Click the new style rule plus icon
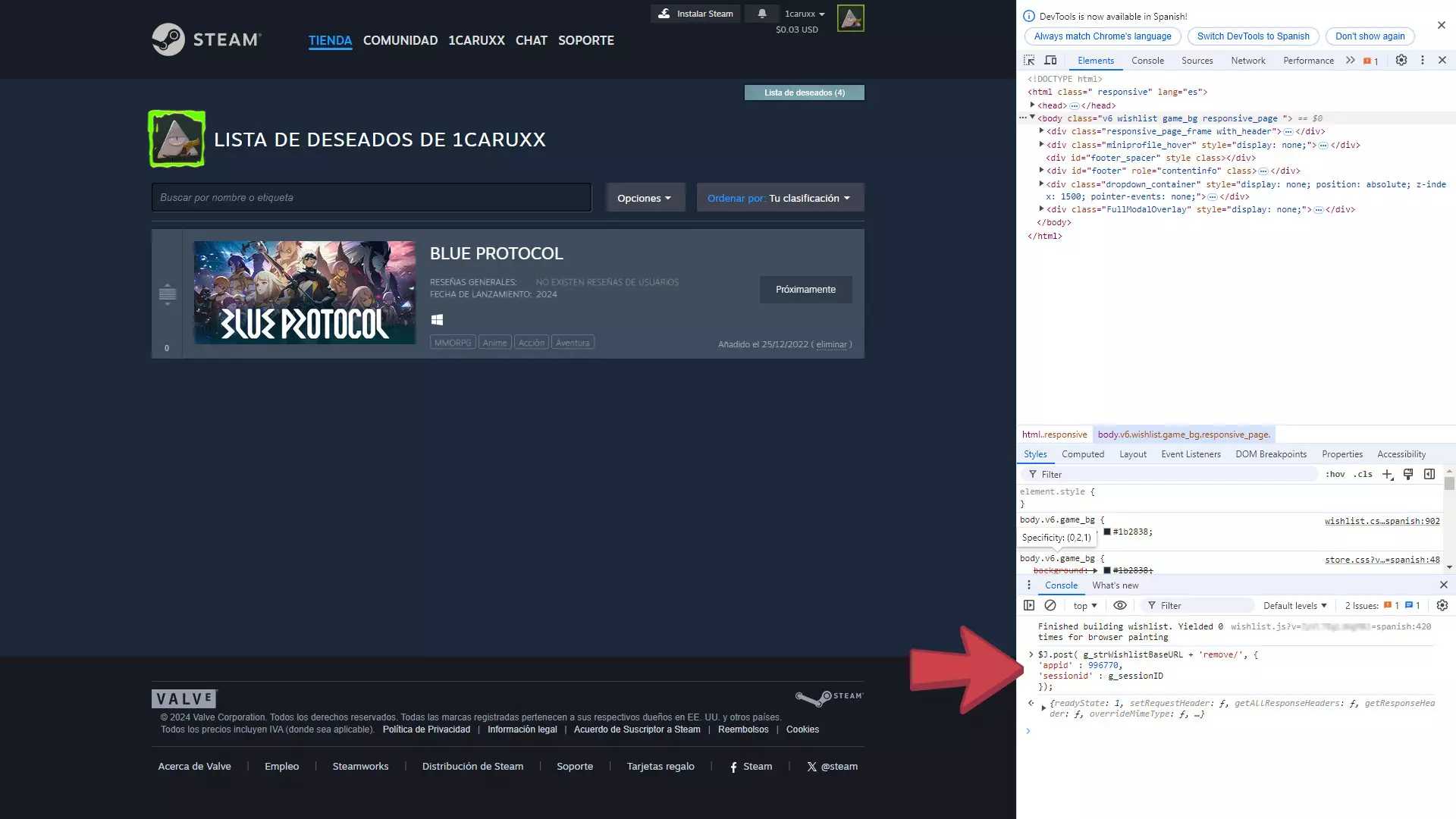This screenshot has width=1456, height=819. coord(1387,474)
